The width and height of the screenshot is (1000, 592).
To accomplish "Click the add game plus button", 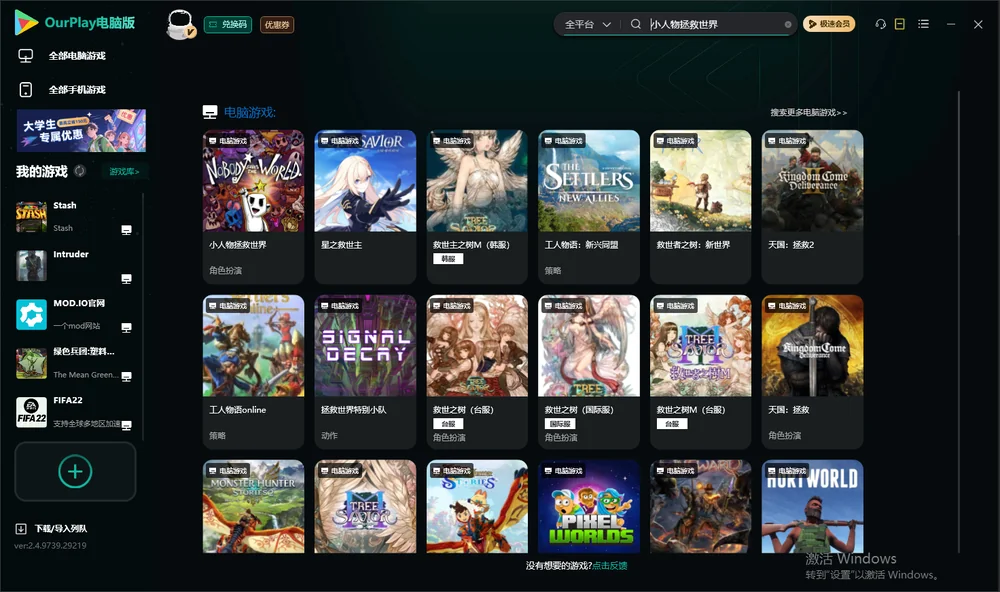I will point(75,471).
